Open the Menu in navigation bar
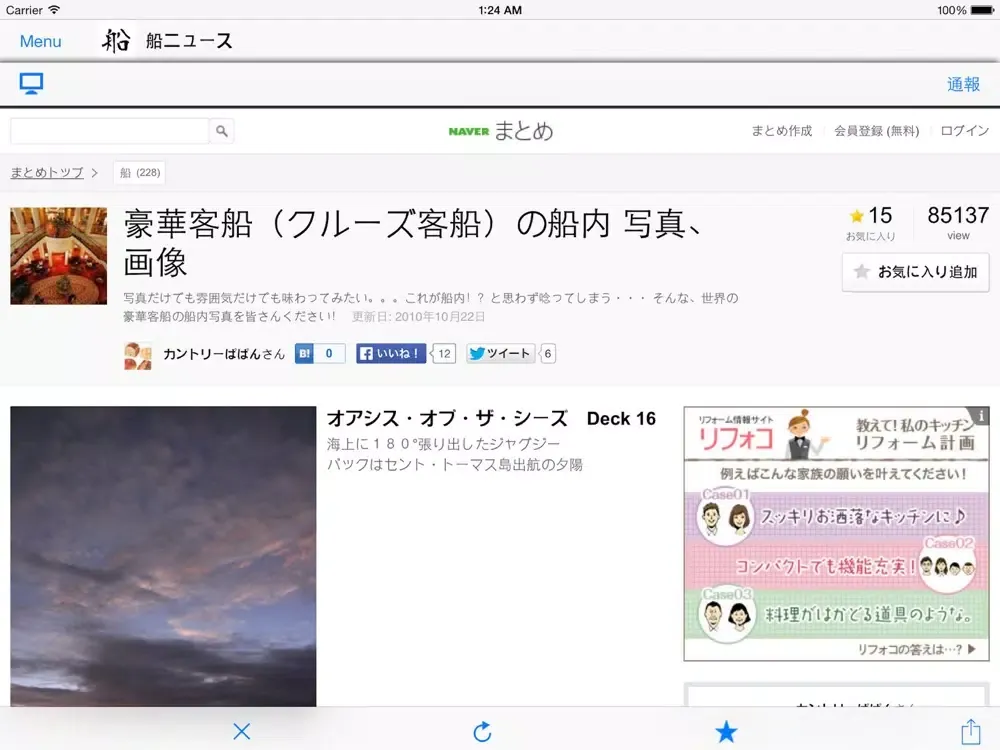The width and height of the screenshot is (1000, 750). 40,41
